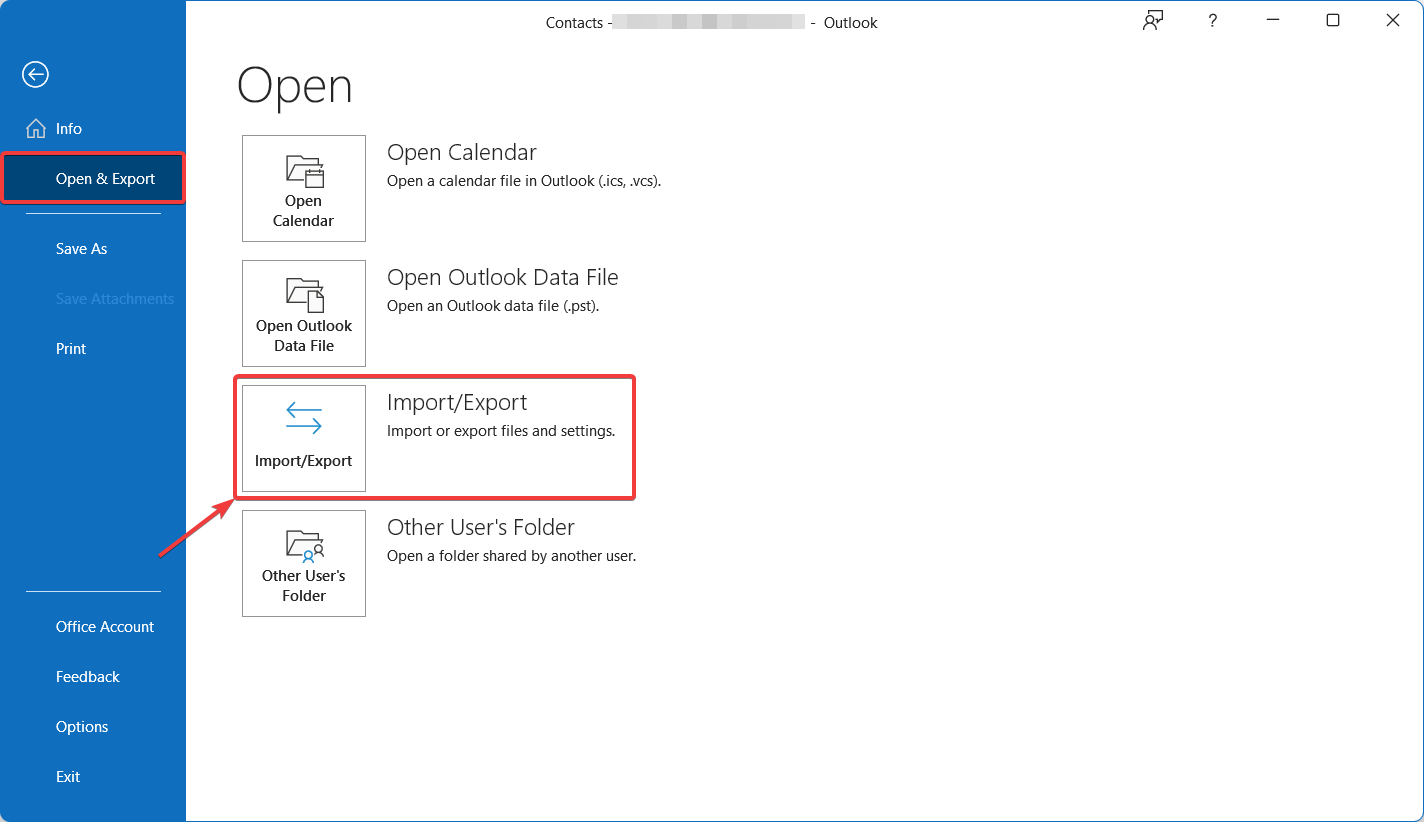Click the Other User's Folder heading
The image size is (1424, 822).
tap(481, 527)
